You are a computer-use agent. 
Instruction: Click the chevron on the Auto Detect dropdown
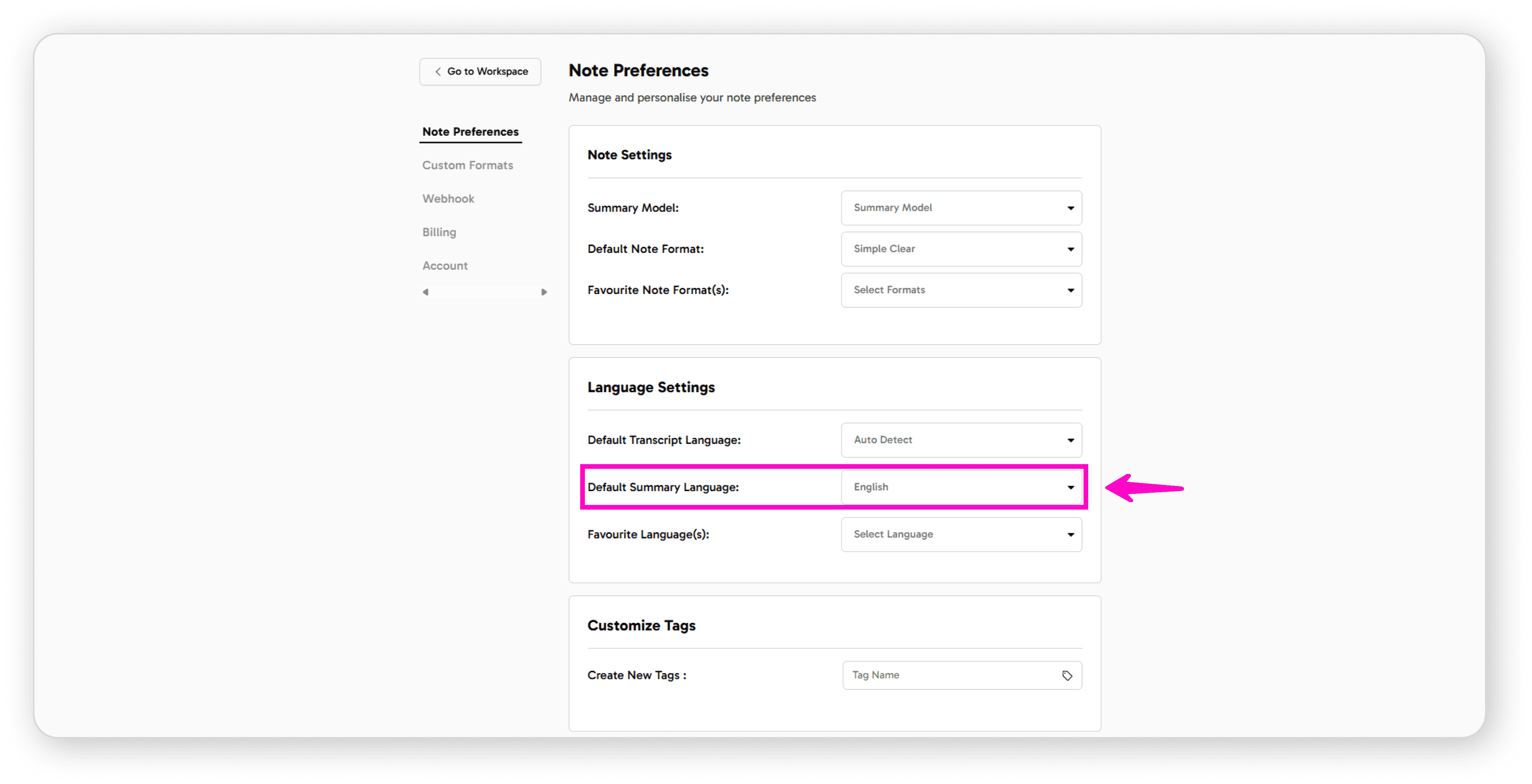pyautogui.click(x=1071, y=440)
